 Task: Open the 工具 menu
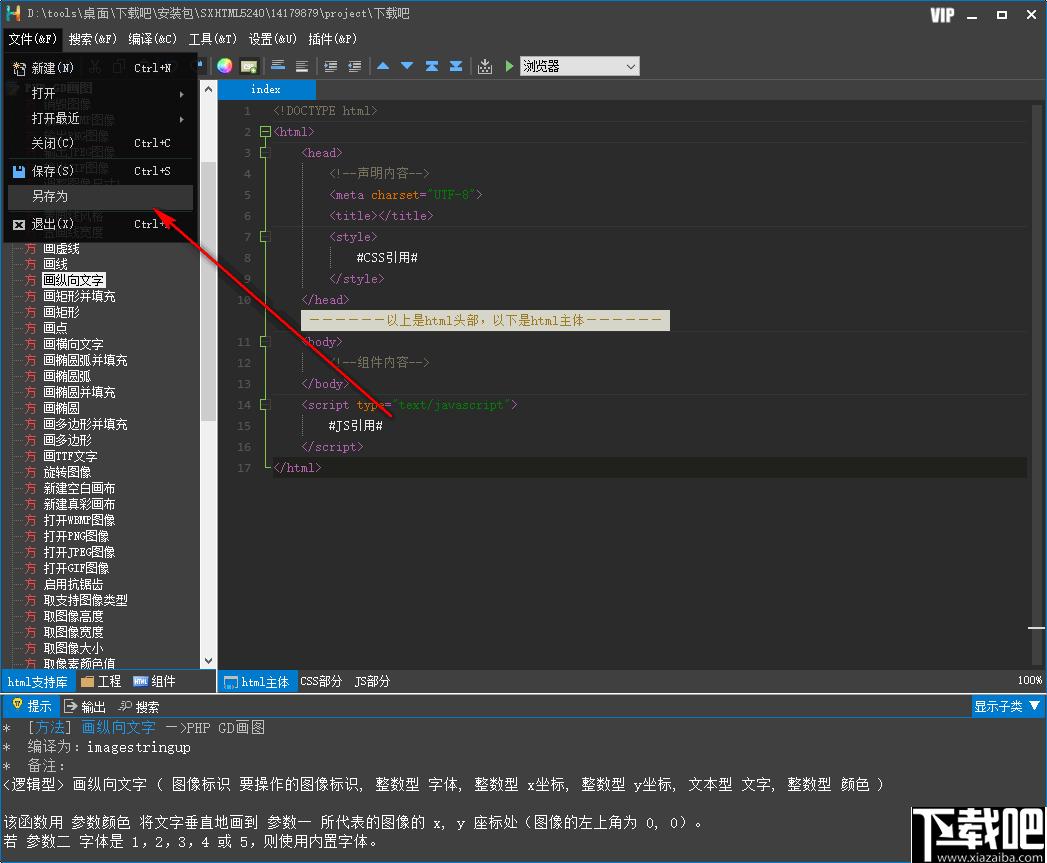212,39
